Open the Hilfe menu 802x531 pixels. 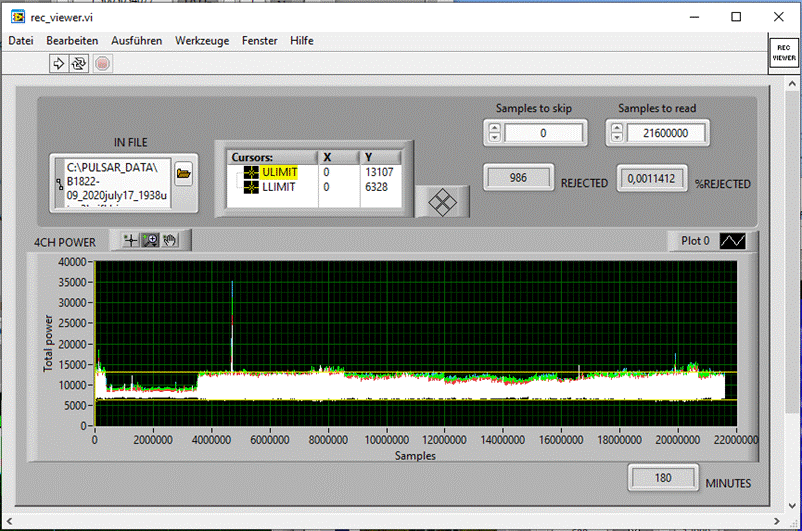[x=302, y=40]
